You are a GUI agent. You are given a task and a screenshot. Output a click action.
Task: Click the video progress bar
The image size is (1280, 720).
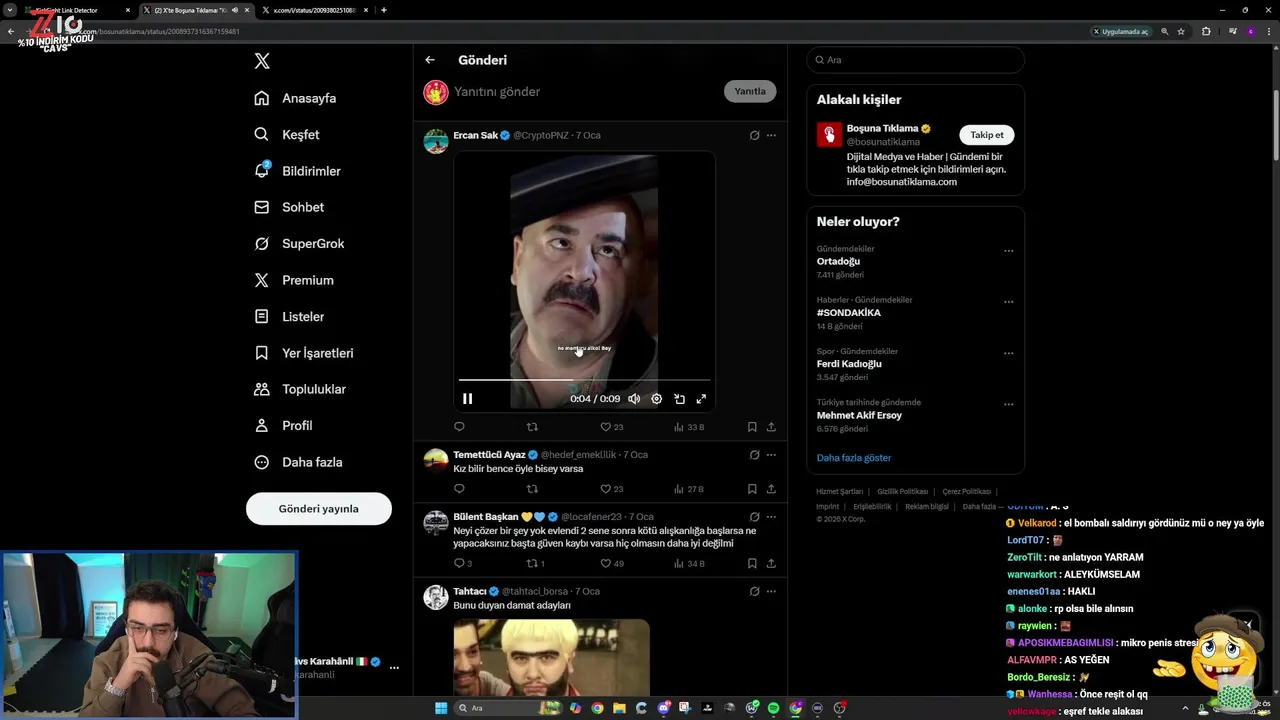pyautogui.click(x=584, y=380)
